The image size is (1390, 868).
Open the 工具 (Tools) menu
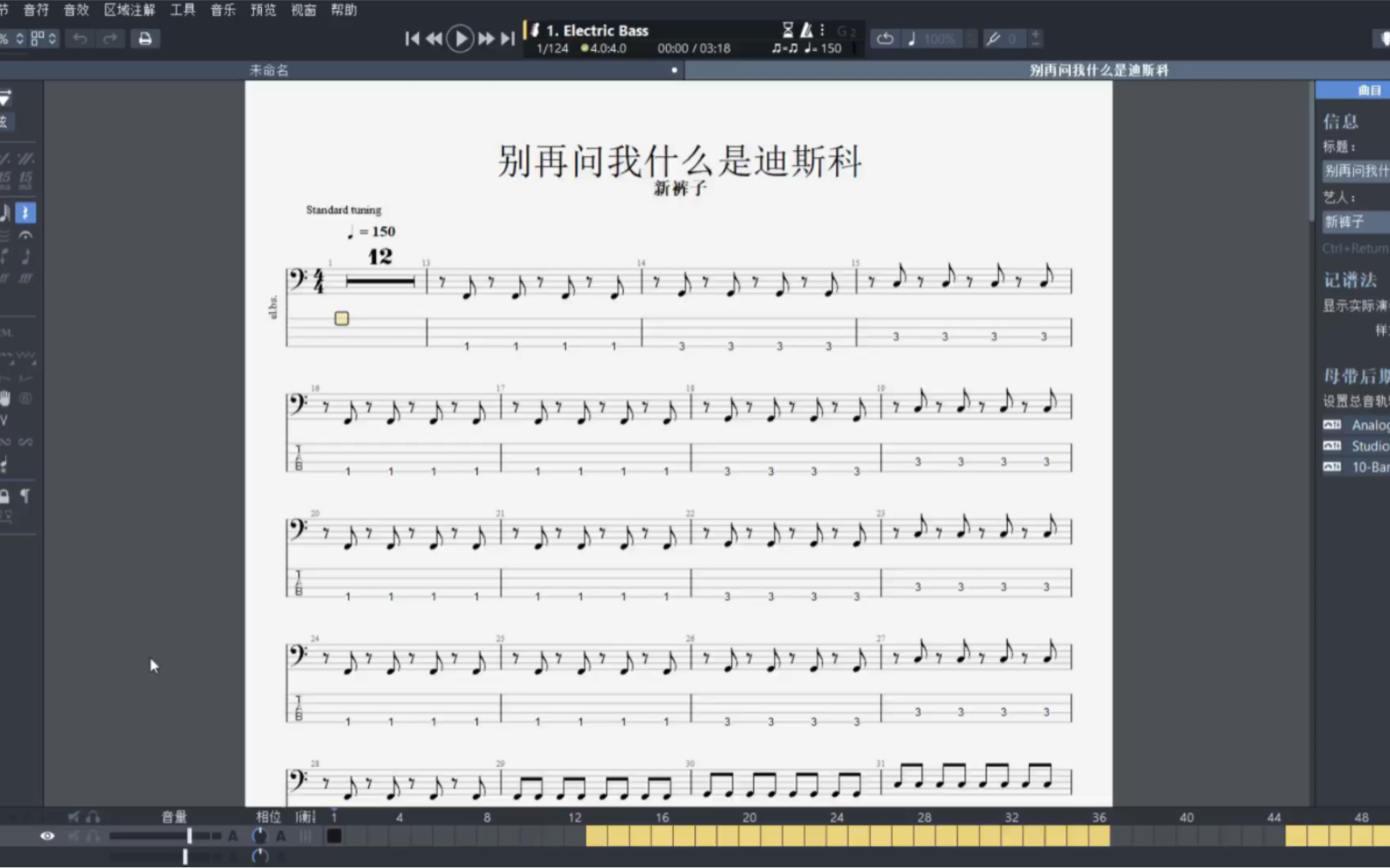pos(182,10)
